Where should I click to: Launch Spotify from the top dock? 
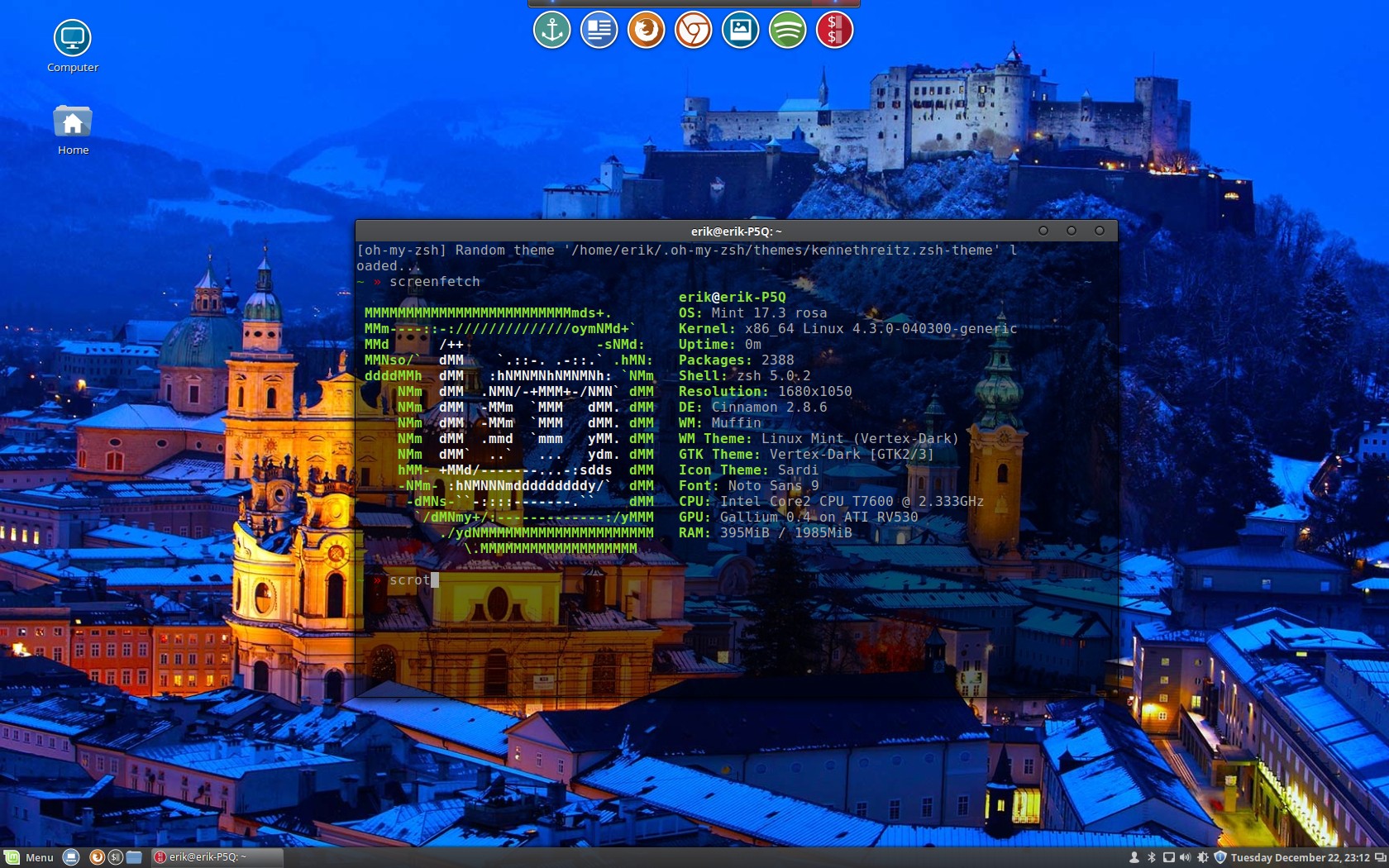tap(787, 31)
